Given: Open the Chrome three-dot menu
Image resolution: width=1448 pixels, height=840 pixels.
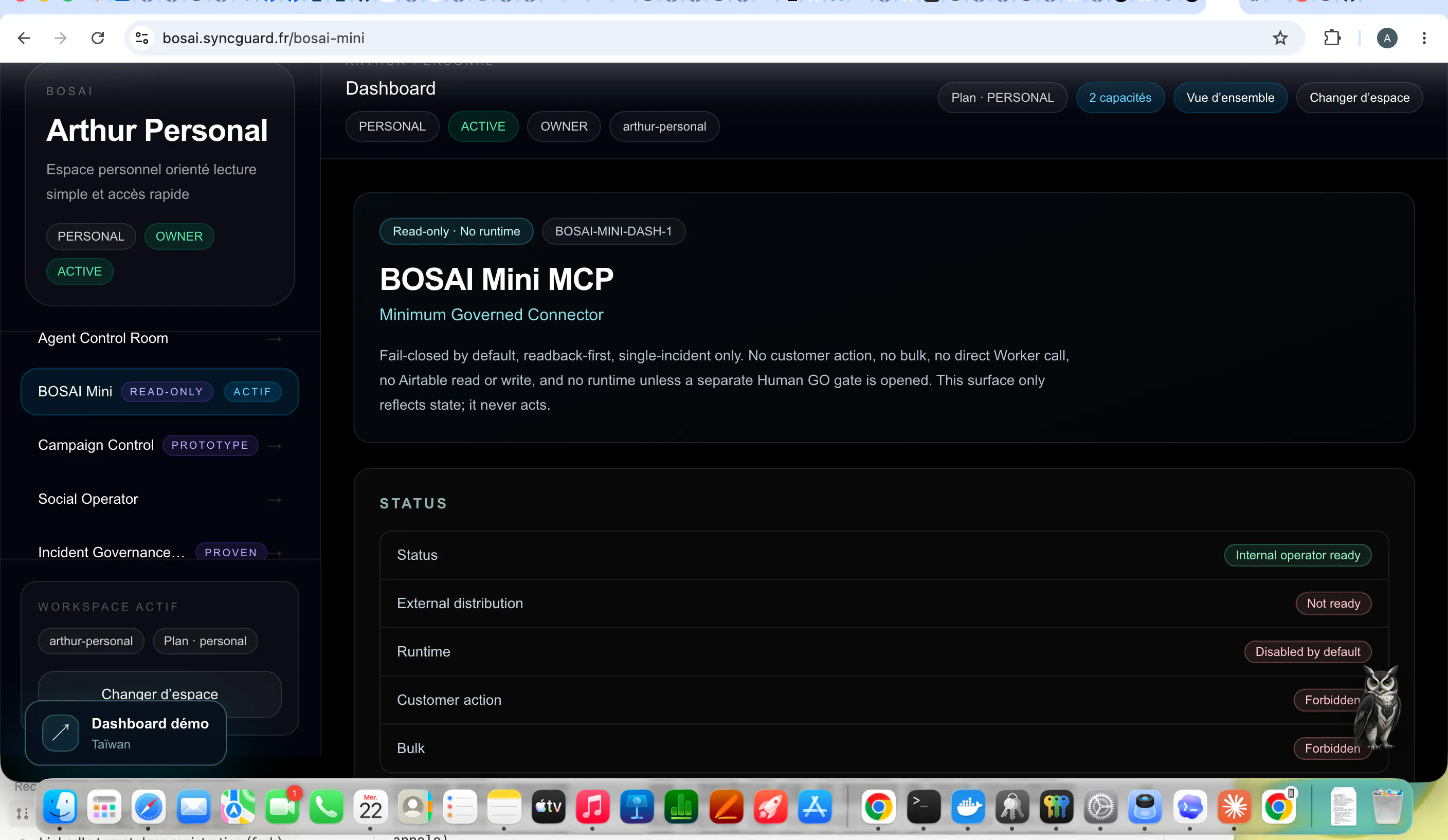Looking at the screenshot, I should pos(1424,39).
